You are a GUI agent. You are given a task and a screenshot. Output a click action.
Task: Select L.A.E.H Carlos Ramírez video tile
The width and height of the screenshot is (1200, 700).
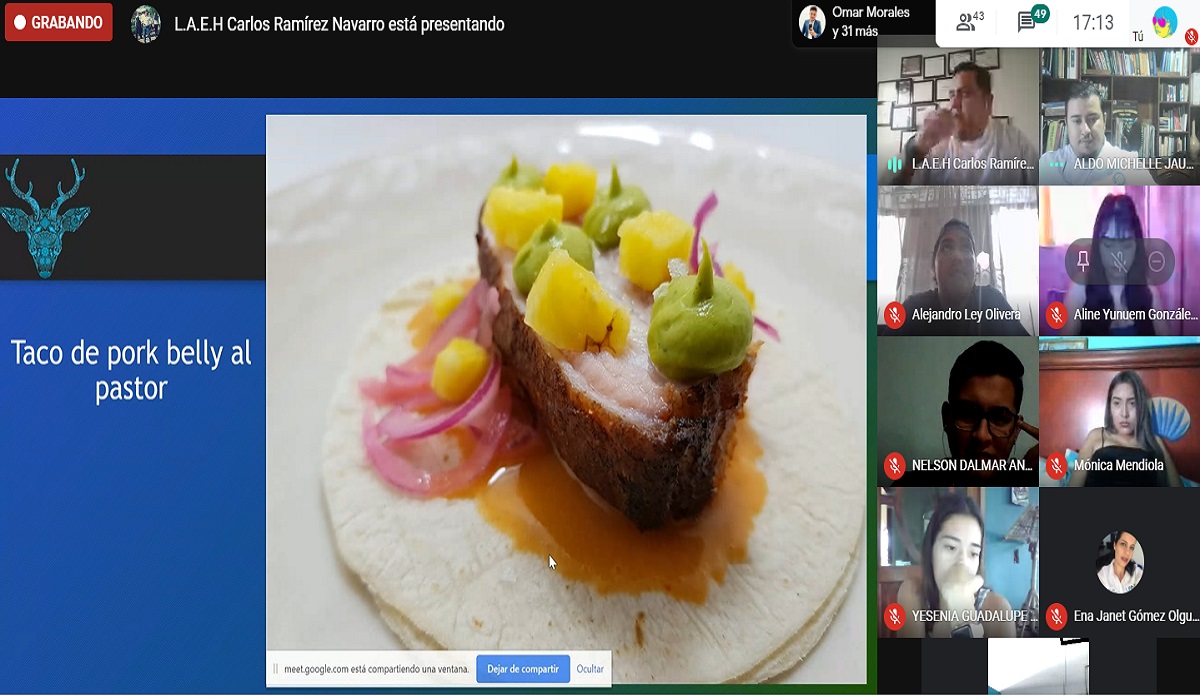(957, 116)
